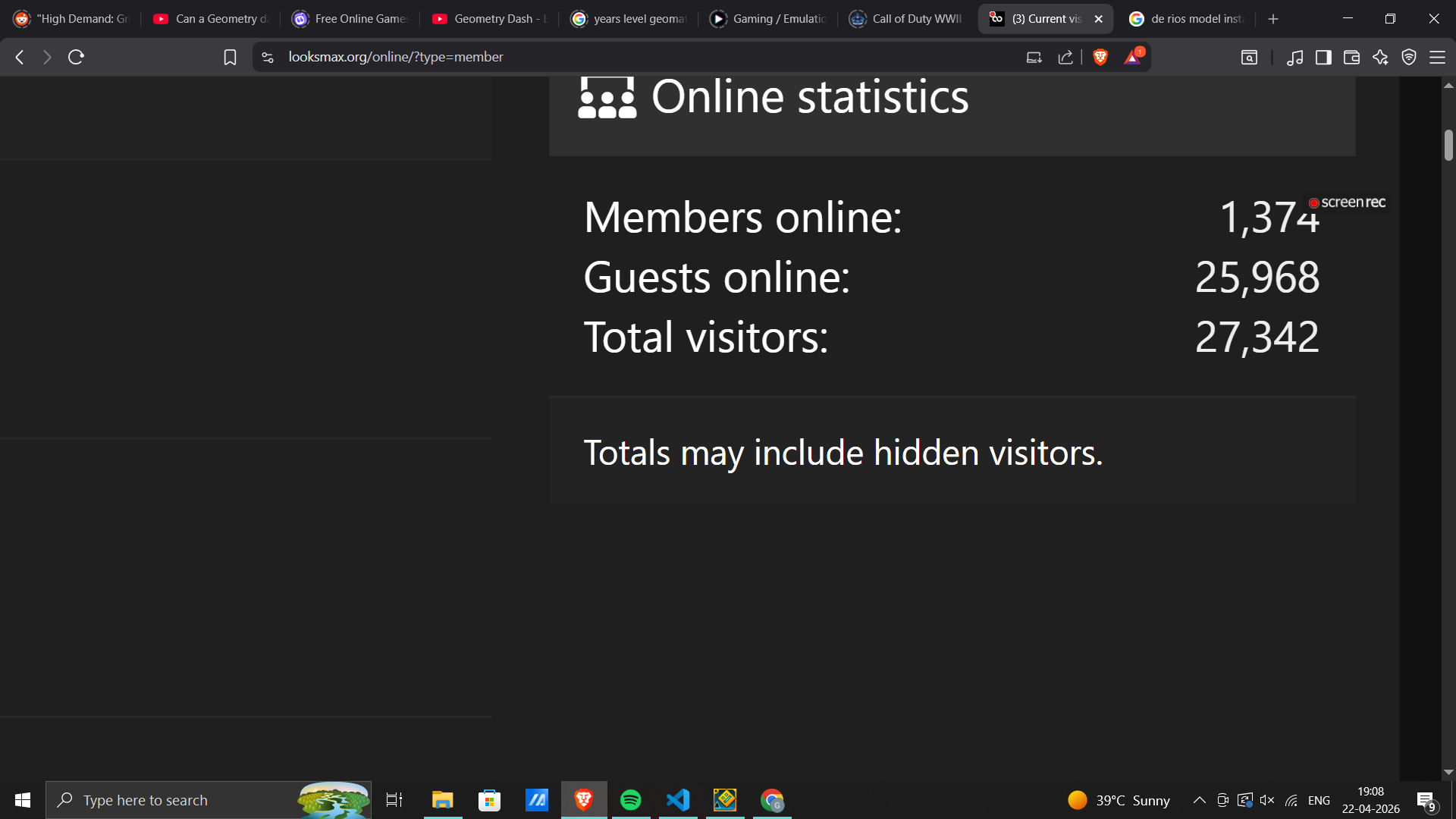Image resolution: width=1456 pixels, height=819 pixels.
Task: Open Brave Shields panel
Action: (x=1100, y=57)
